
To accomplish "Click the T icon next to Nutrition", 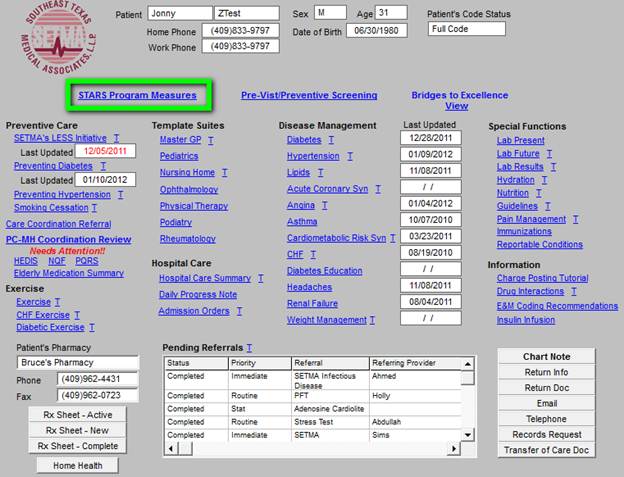I will tap(538, 193).
